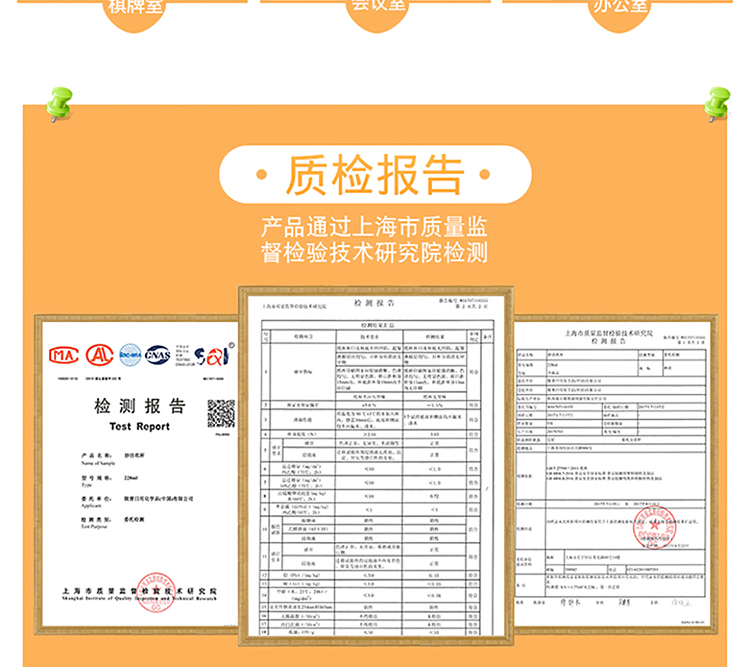Click the 质检报告 title banner
The width and height of the screenshot is (750, 667).
click(375, 175)
